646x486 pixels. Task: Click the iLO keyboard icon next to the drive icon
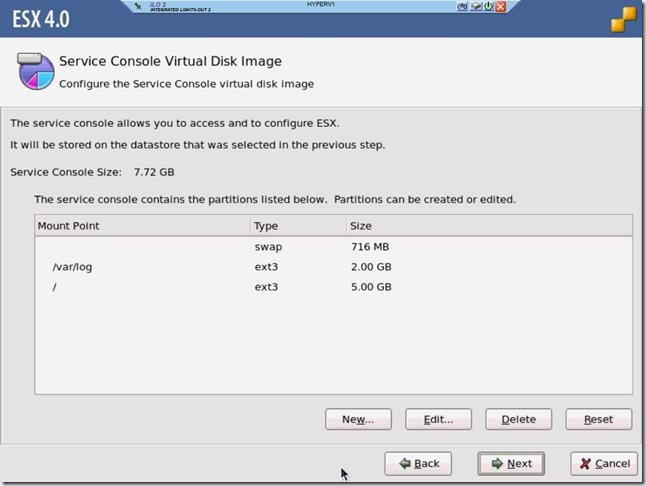tap(462, 6)
